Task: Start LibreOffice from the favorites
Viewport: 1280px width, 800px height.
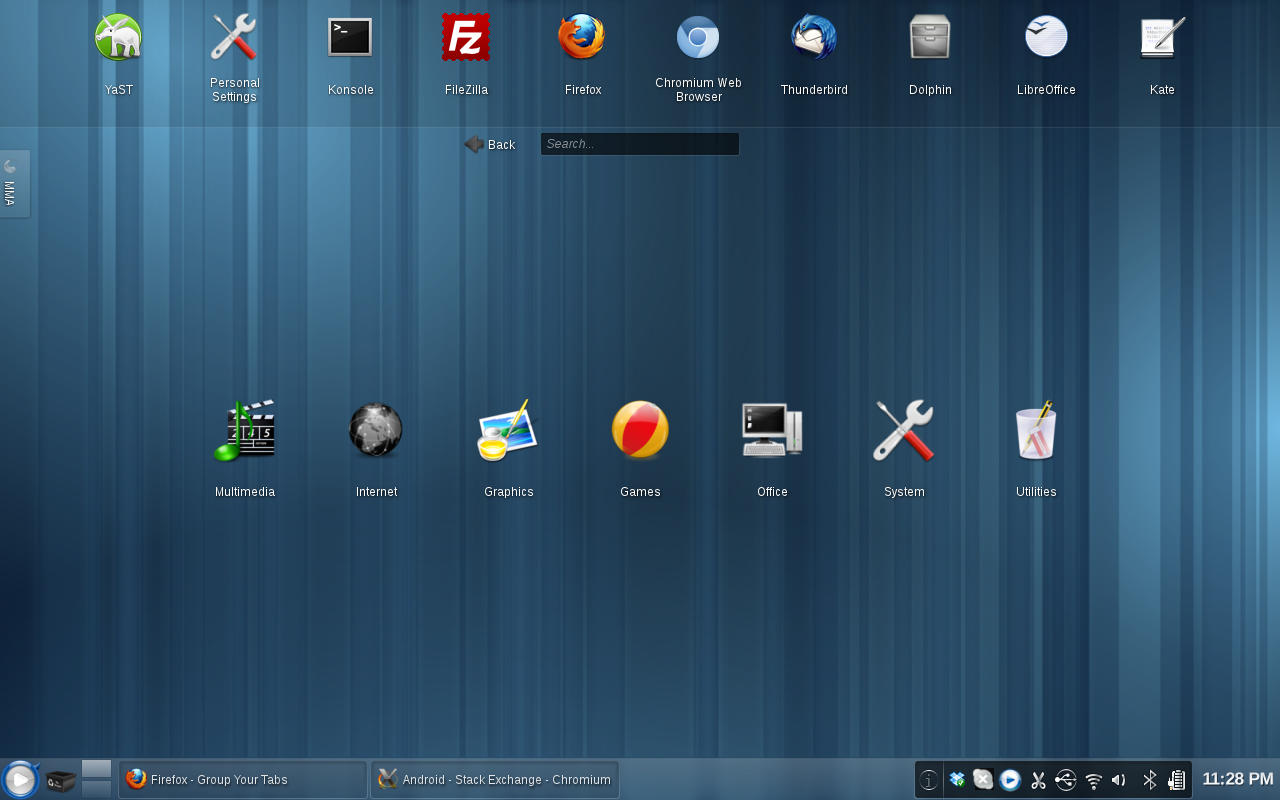Action: 1046,37
